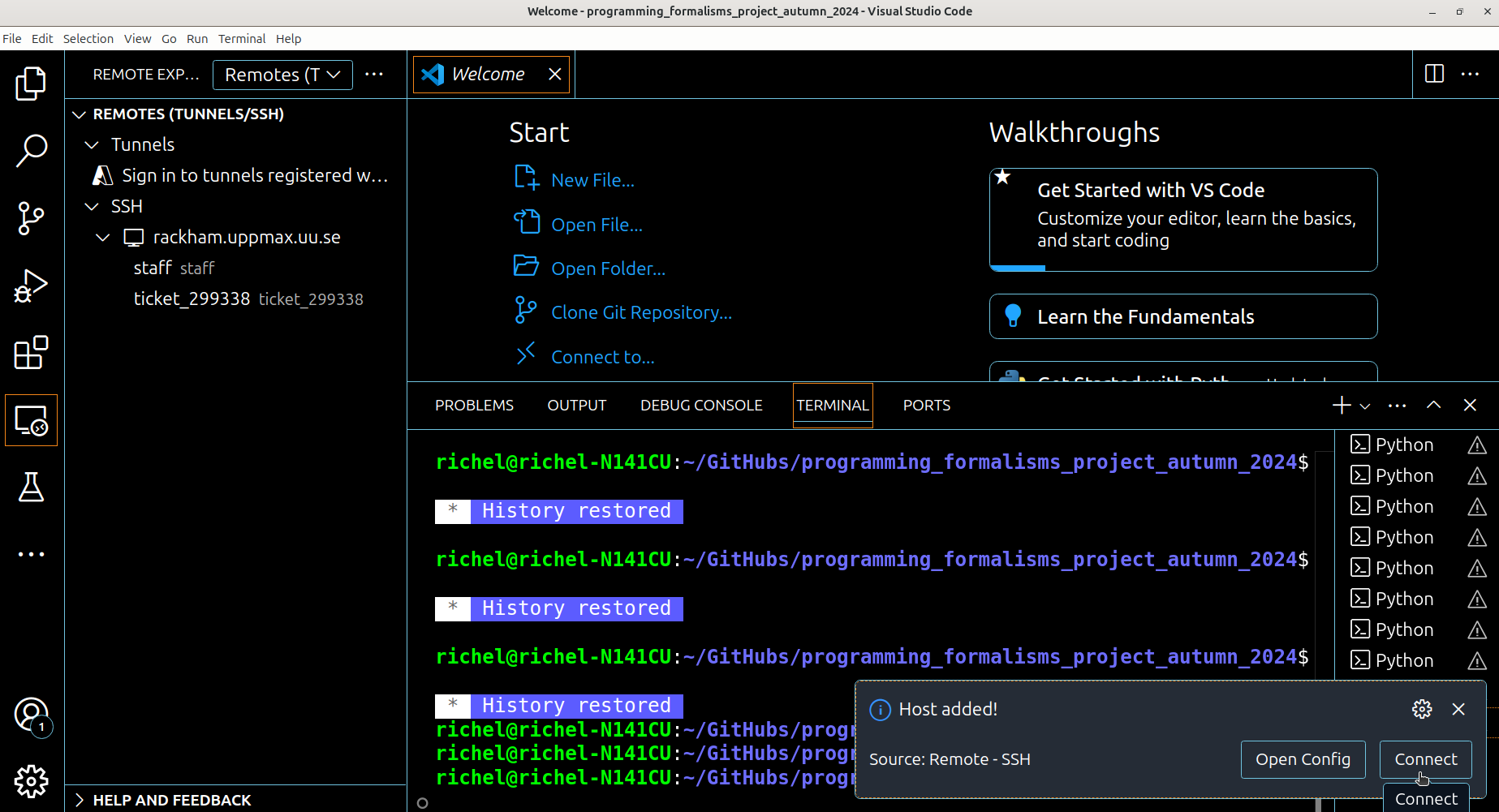This screenshot has height=812, width=1499.
Task: Click the first History restored terminal banner
Action: coord(559,511)
